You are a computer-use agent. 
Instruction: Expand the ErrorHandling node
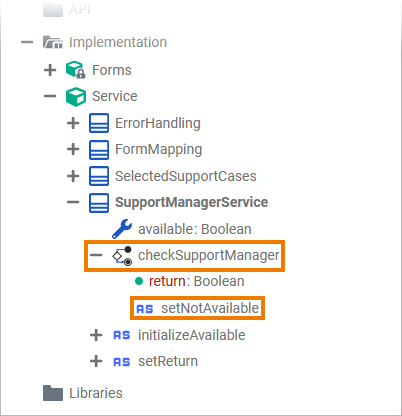73,123
